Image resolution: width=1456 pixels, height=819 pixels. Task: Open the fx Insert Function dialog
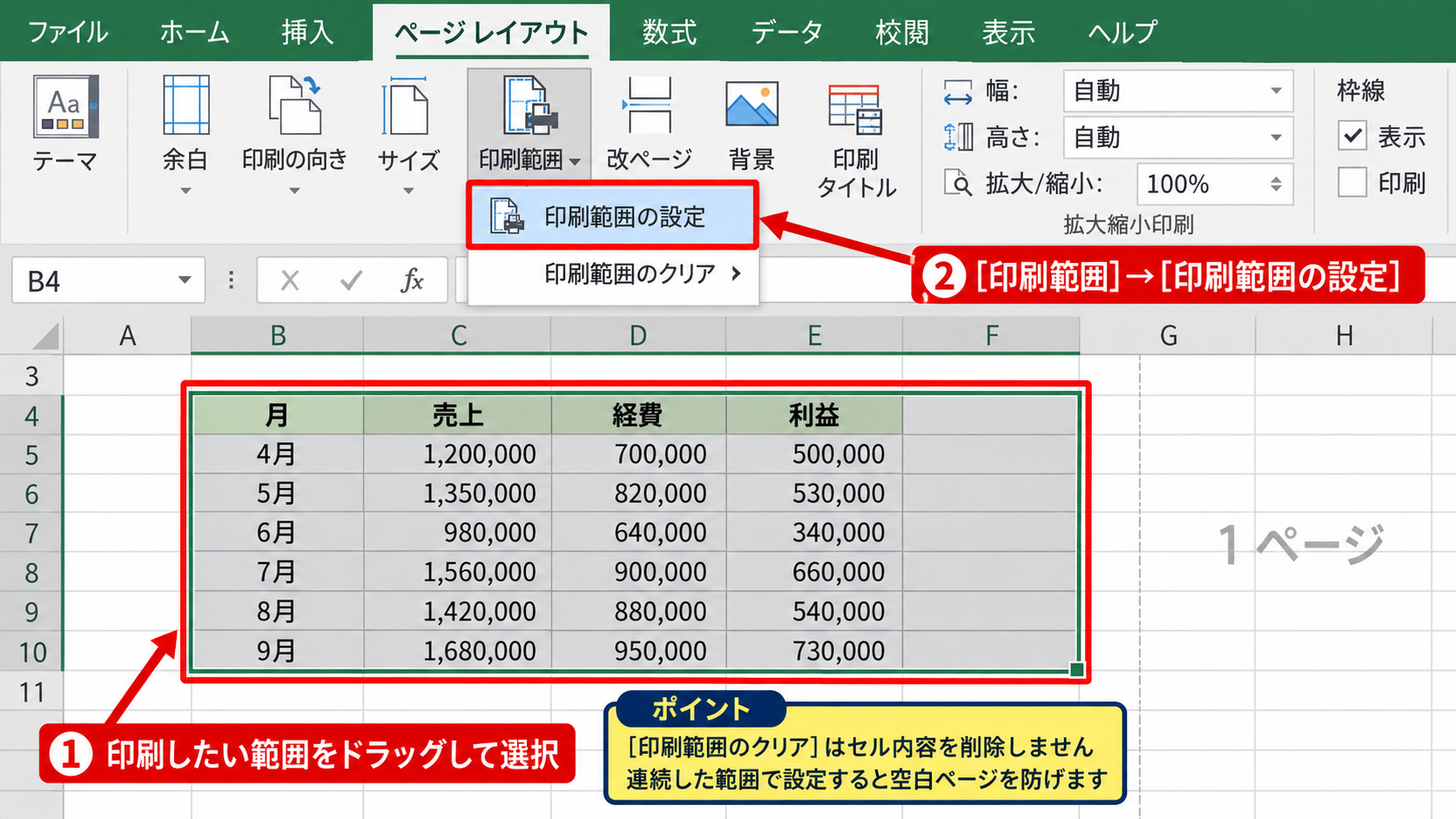(412, 280)
